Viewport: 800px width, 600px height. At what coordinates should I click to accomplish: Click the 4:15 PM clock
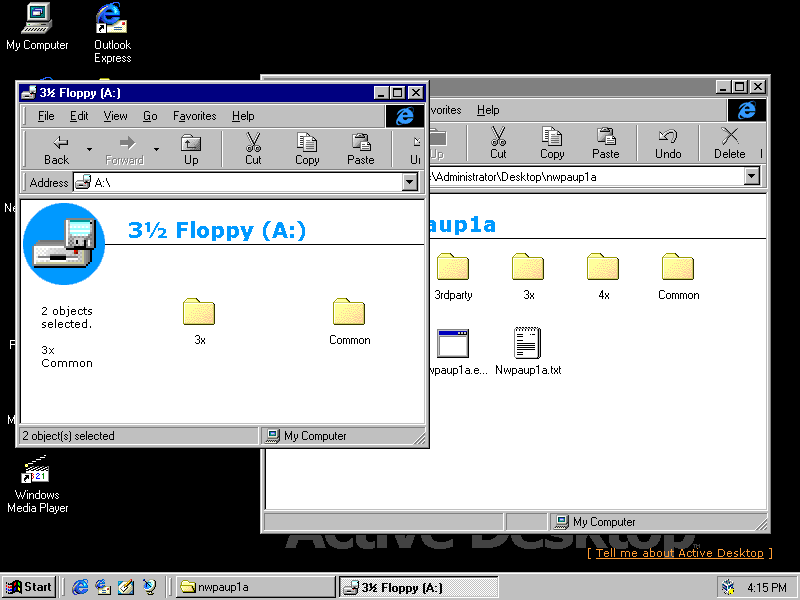(x=767, y=588)
